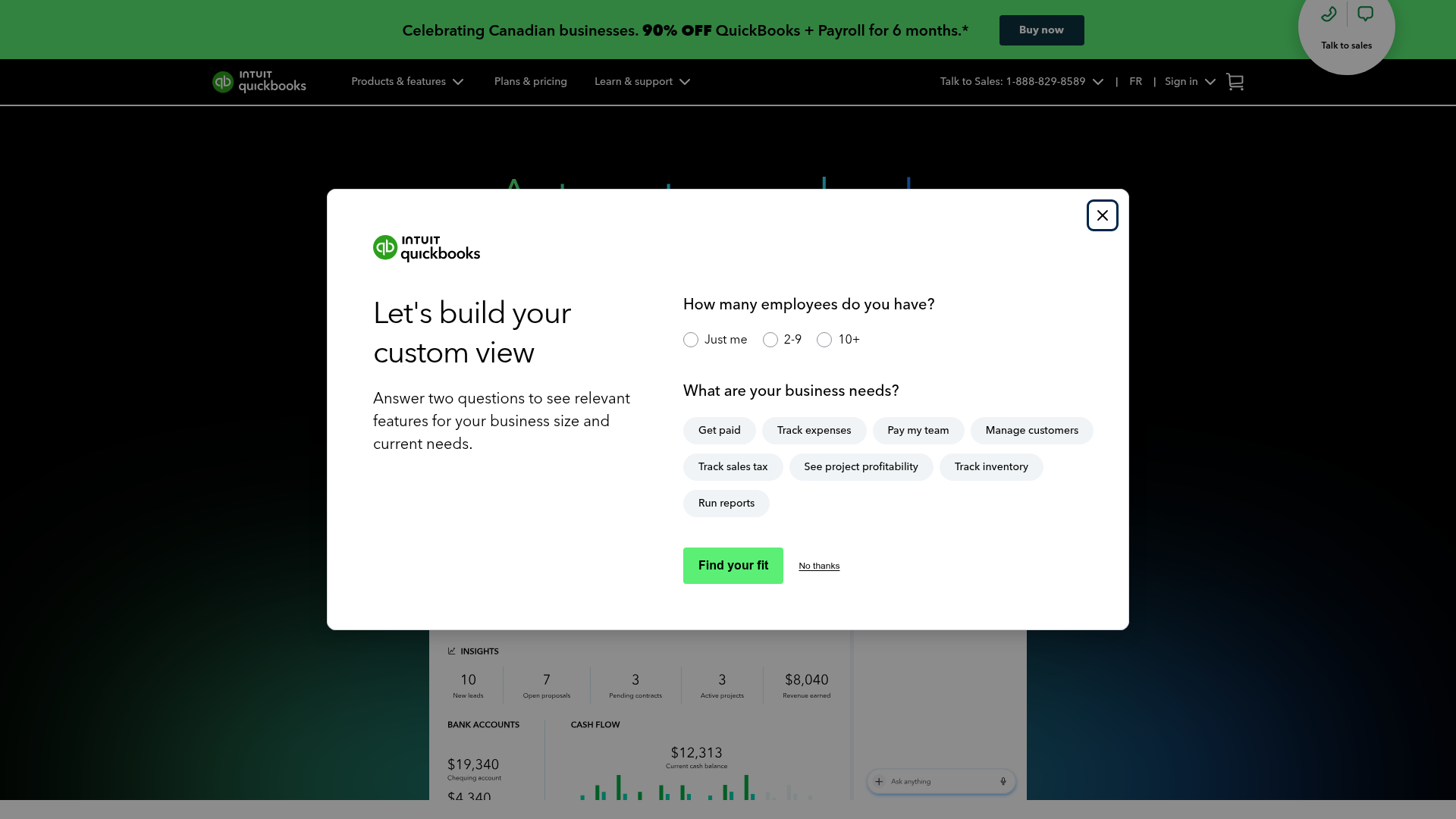1456x819 pixels.
Task: Open the shopping cart icon
Action: coord(1235,82)
